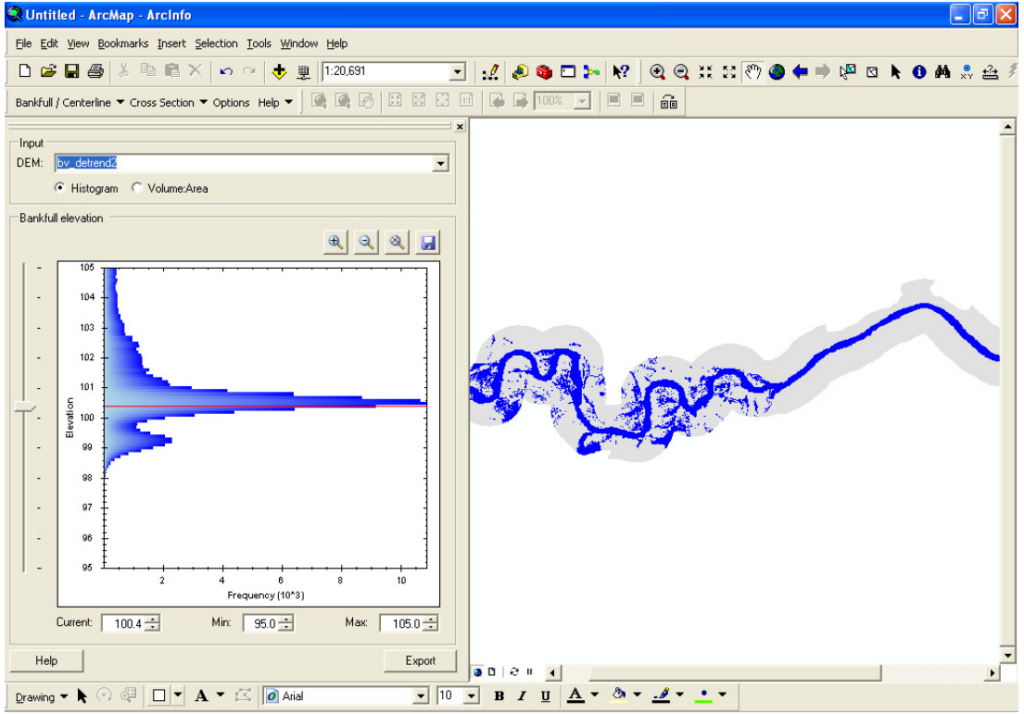The height and width of the screenshot is (714, 1024).
Task: Click the bankfull elevation slider handle
Action: [24, 406]
